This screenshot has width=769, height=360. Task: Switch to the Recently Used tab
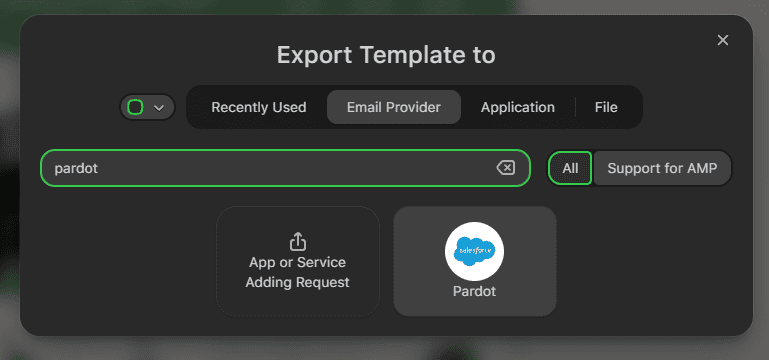pyautogui.click(x=258, y=107)
